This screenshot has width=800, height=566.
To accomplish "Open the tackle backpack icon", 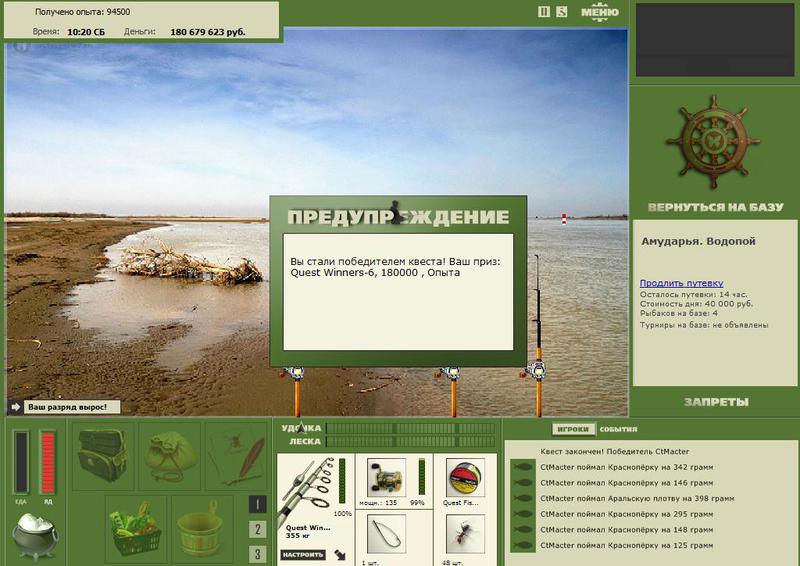I will 103,455.
